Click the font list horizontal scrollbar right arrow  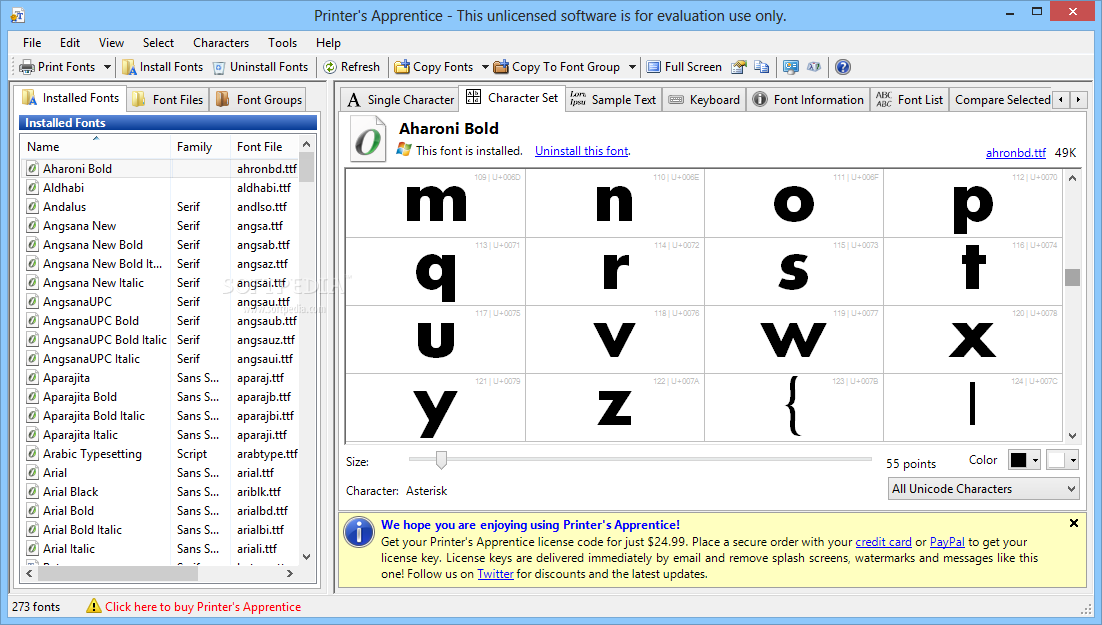(290, 574)
